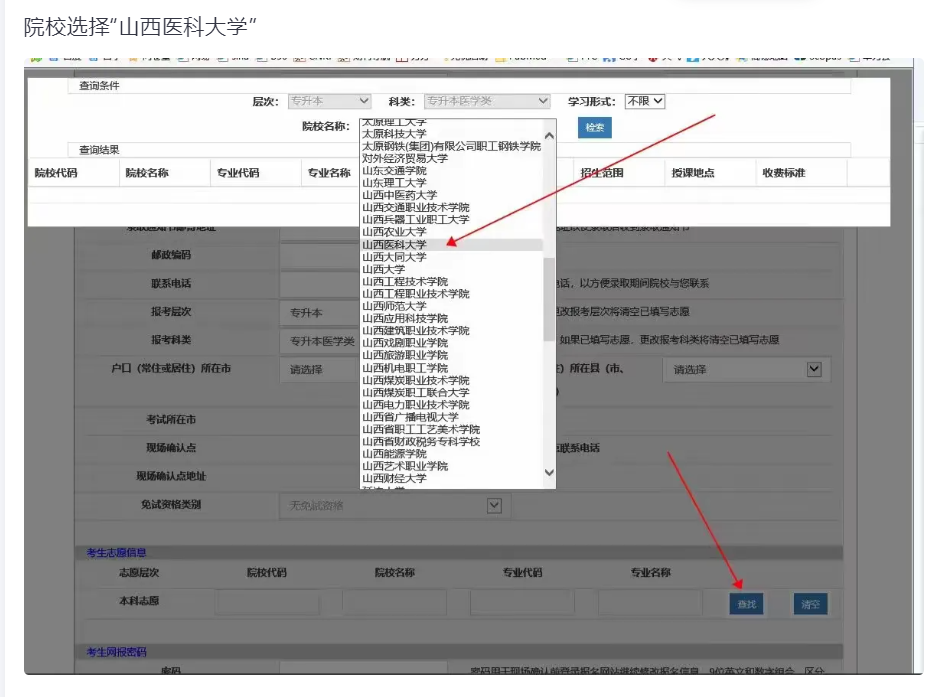Open the 层次 dropdown showing 专升本
934x697 pixels.
(329, 101)
